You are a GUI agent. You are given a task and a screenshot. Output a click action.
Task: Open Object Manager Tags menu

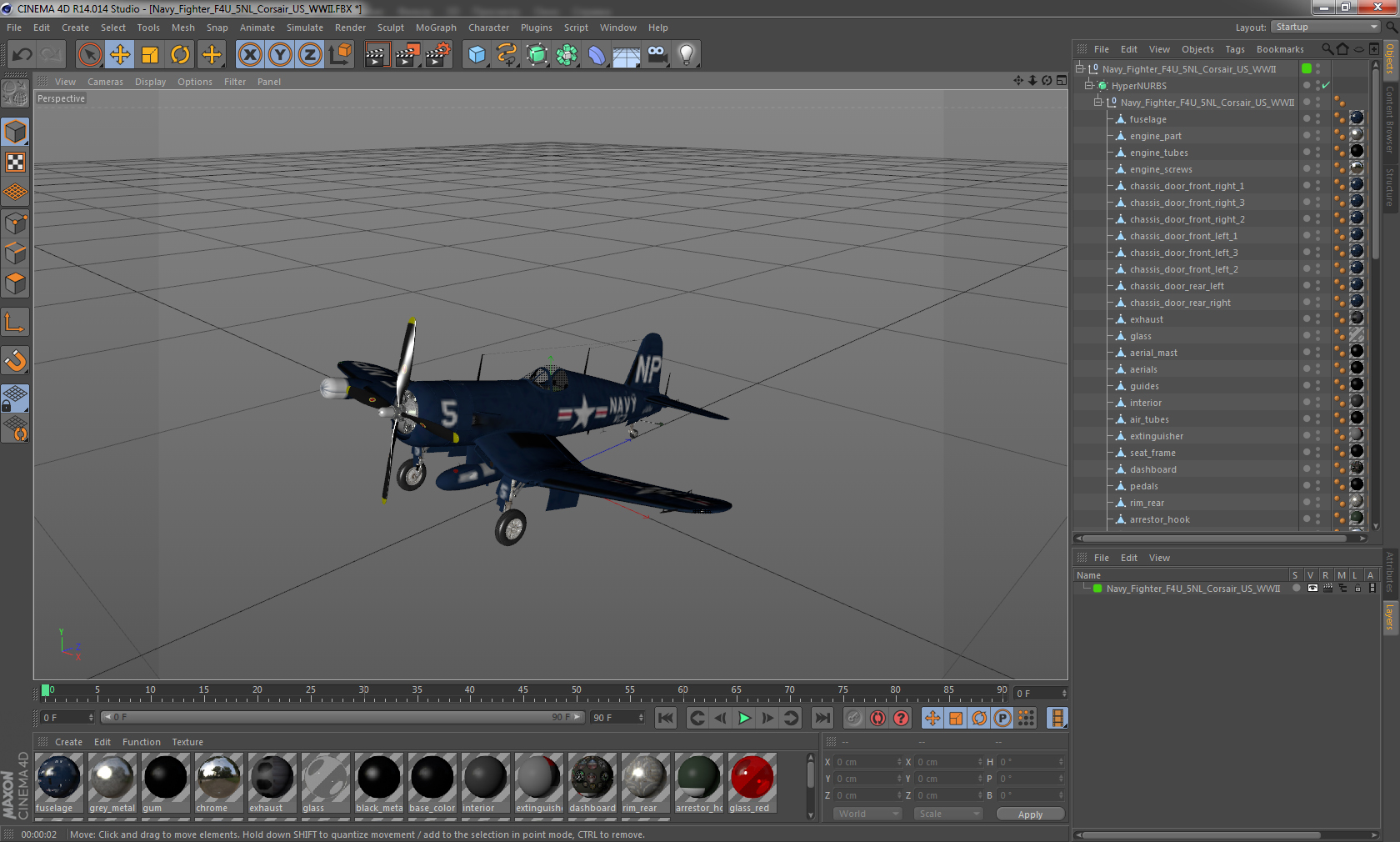(x=1234, y=49)
